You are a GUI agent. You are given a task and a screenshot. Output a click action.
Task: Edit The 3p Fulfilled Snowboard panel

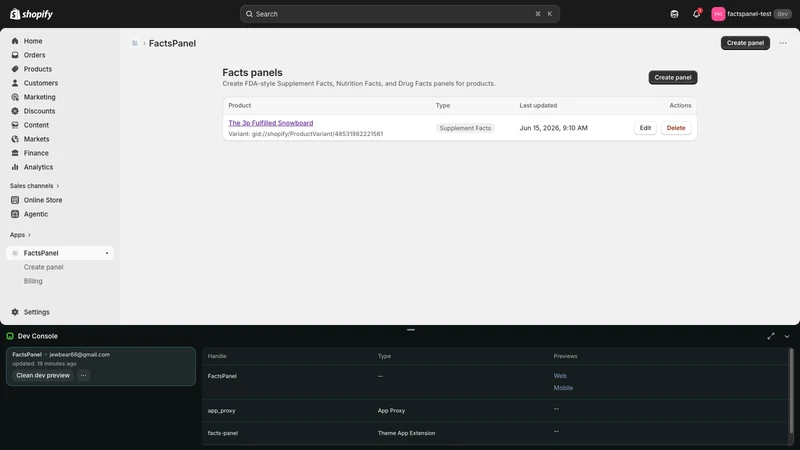645,128
